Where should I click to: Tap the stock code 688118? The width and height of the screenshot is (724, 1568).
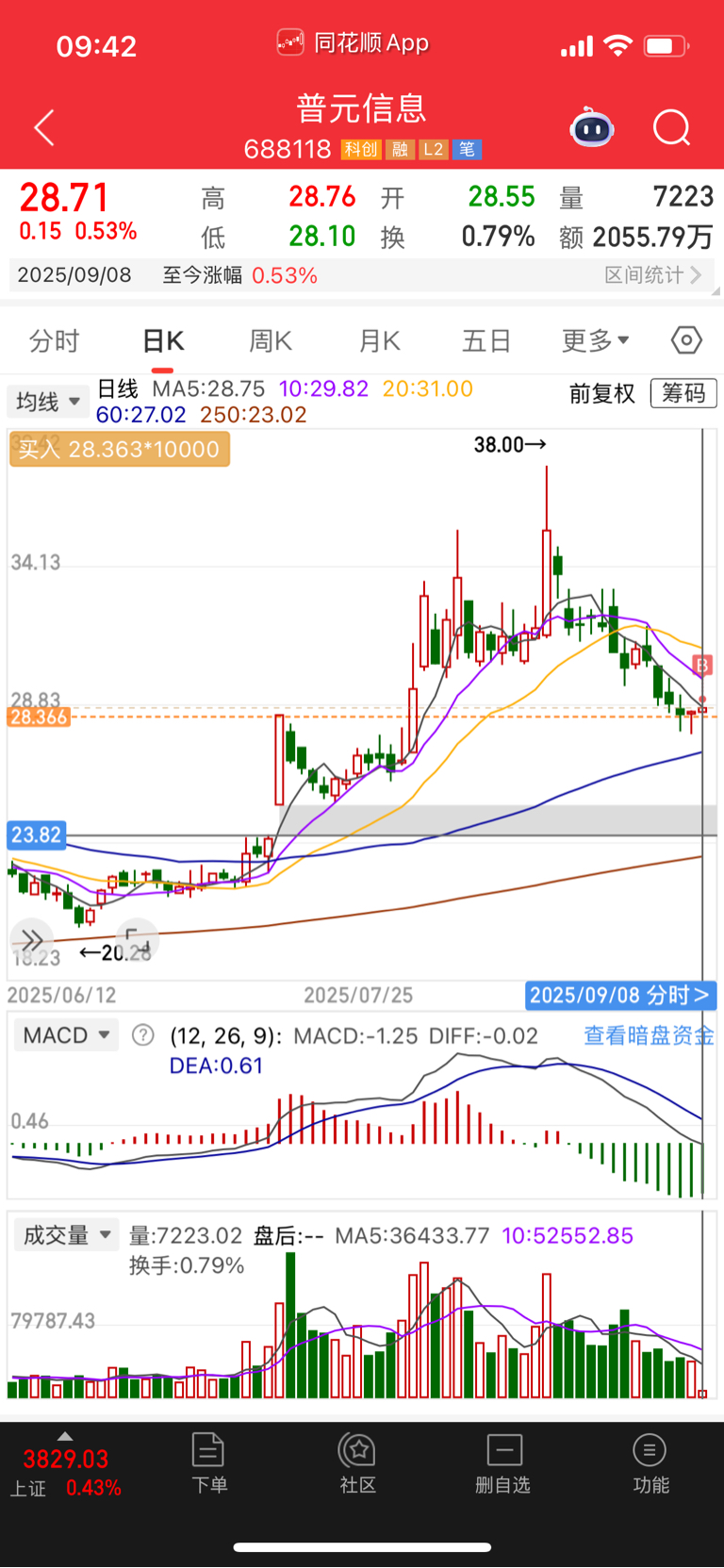tap(288, 149)
